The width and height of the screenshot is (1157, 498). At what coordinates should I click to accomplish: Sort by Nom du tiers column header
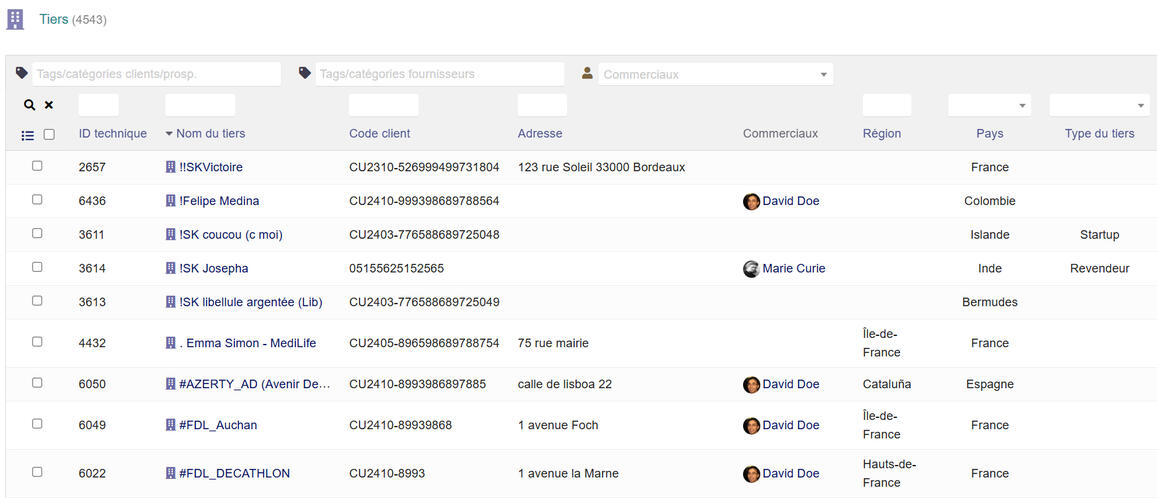210,134
